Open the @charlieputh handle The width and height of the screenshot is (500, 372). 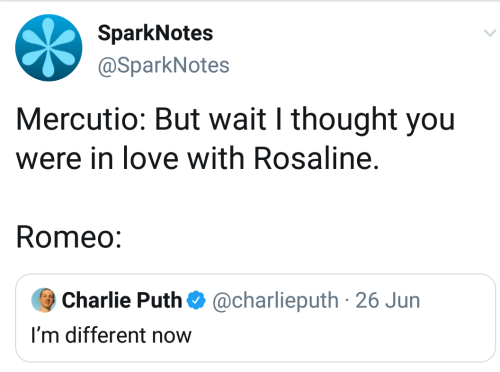(275, 301)
